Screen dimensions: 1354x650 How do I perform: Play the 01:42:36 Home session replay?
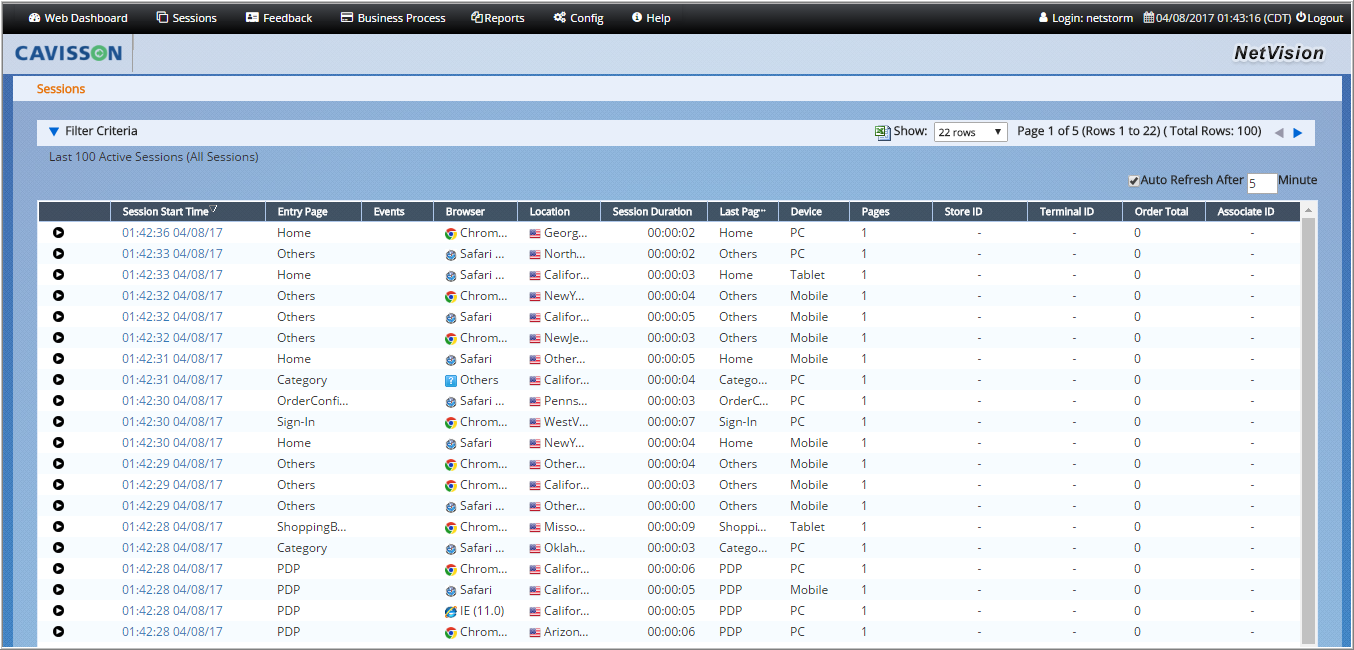(58, 233)
